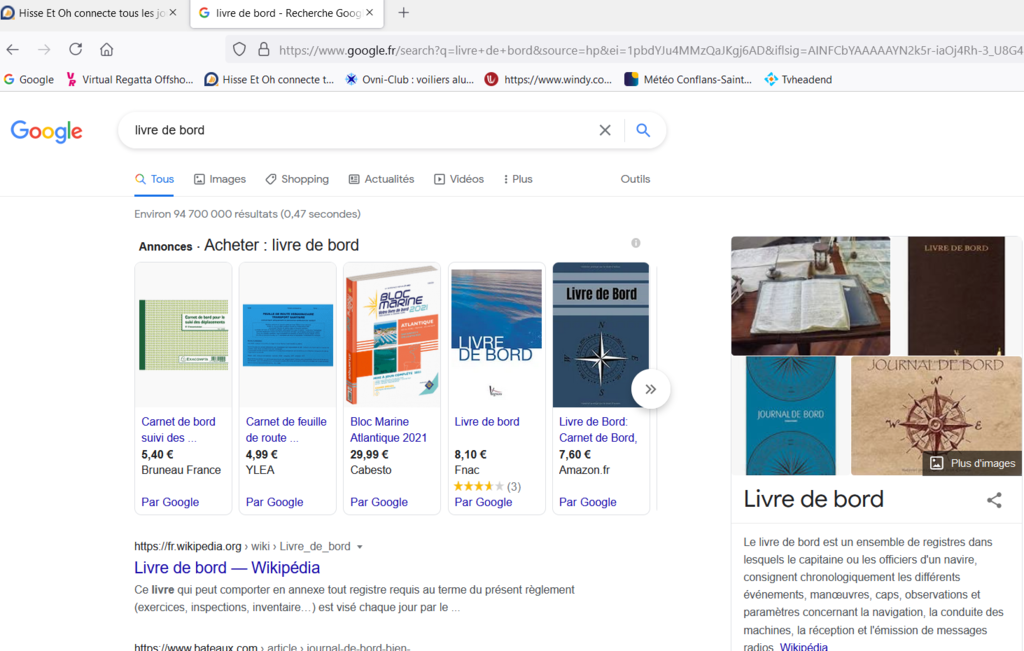This screenshot has width=1024, height=651.
Task: Click the share icon in knowledge panel
Action: [x=994, y=500]
